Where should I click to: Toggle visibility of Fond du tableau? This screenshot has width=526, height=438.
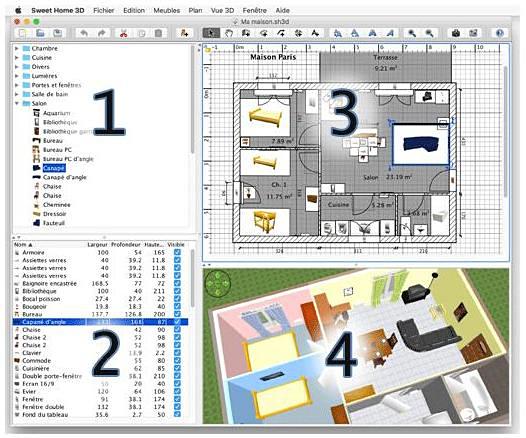click(x=177, y=415)
